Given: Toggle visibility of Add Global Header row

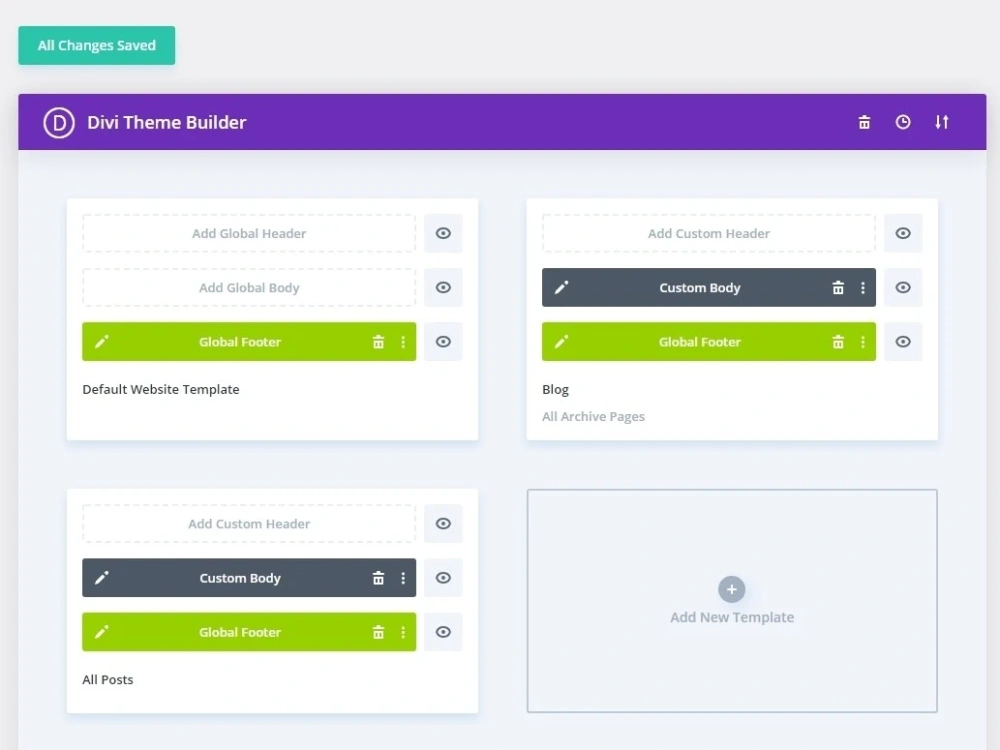Looking at the screenshot, I should pos(443,233).
